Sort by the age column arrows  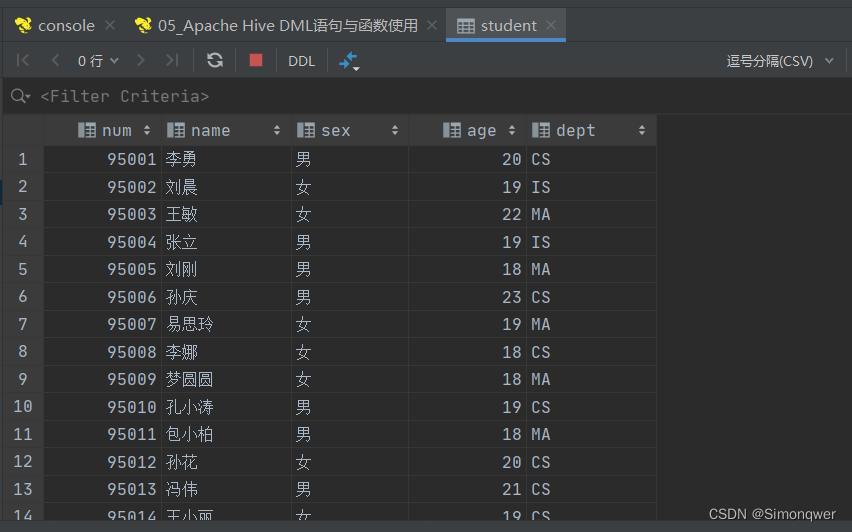tap(512, 130)
